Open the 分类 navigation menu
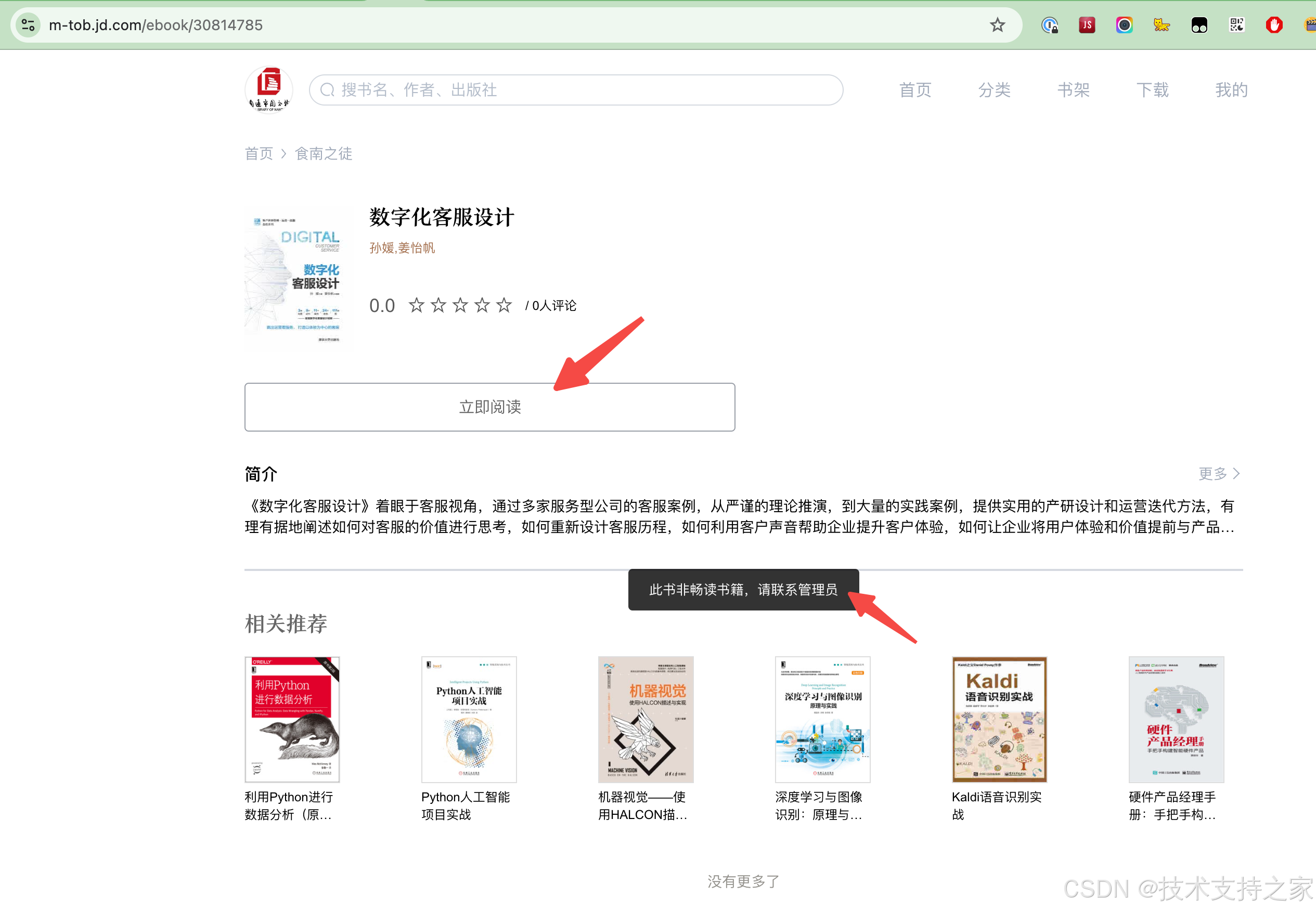 coord(994,90)
